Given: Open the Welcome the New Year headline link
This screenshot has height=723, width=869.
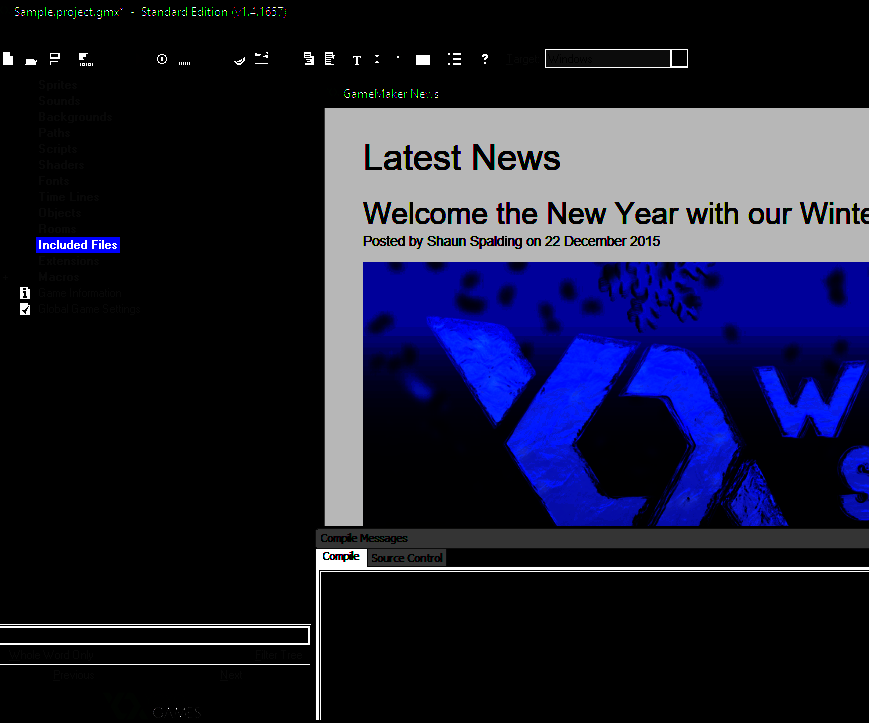Looking at the screenshot, I should (x=615, y=214).
